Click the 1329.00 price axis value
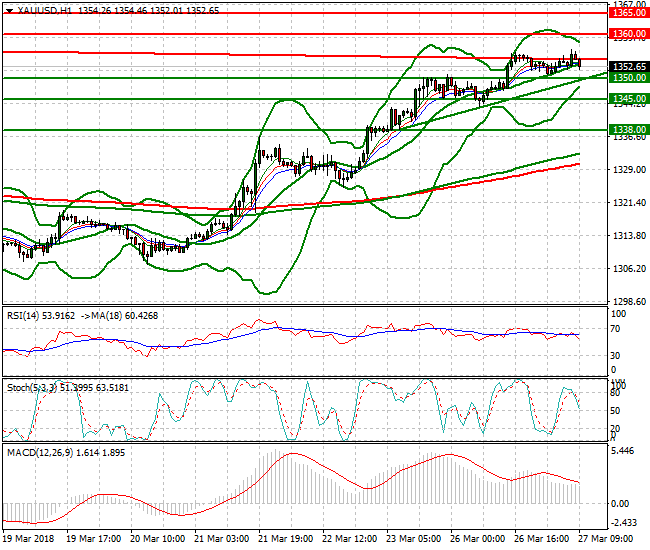This screenshot has height=550, width=650. pos(629,170)
